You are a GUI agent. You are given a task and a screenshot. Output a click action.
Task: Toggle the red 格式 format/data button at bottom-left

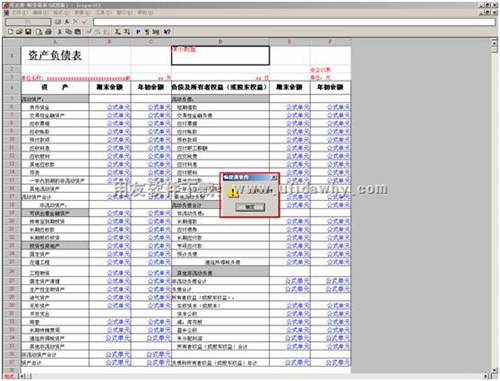coord(9,376)
